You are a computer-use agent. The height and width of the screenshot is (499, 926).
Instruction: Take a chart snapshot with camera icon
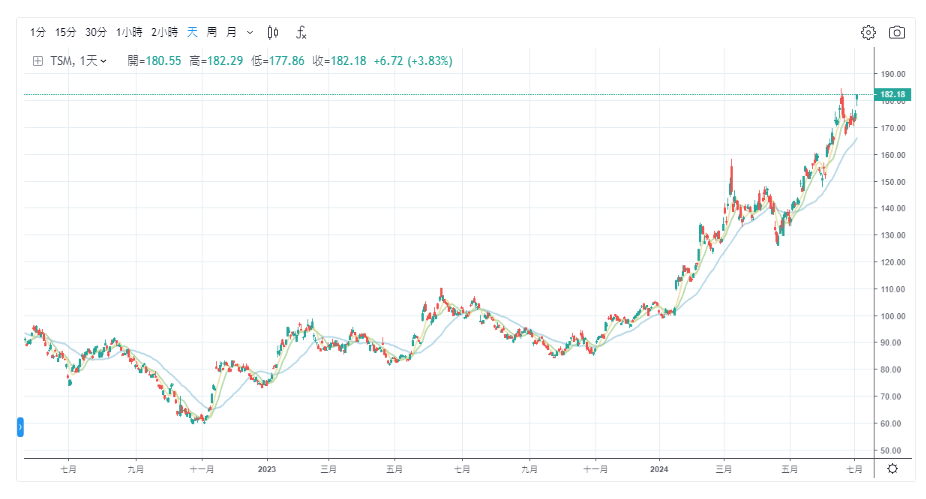pyautogui.click(x=897, y=32)
